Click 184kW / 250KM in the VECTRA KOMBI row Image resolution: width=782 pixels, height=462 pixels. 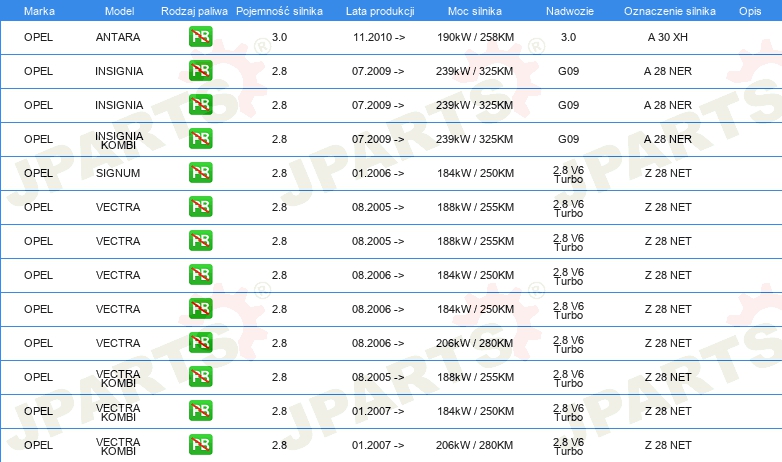pos(475,411)
